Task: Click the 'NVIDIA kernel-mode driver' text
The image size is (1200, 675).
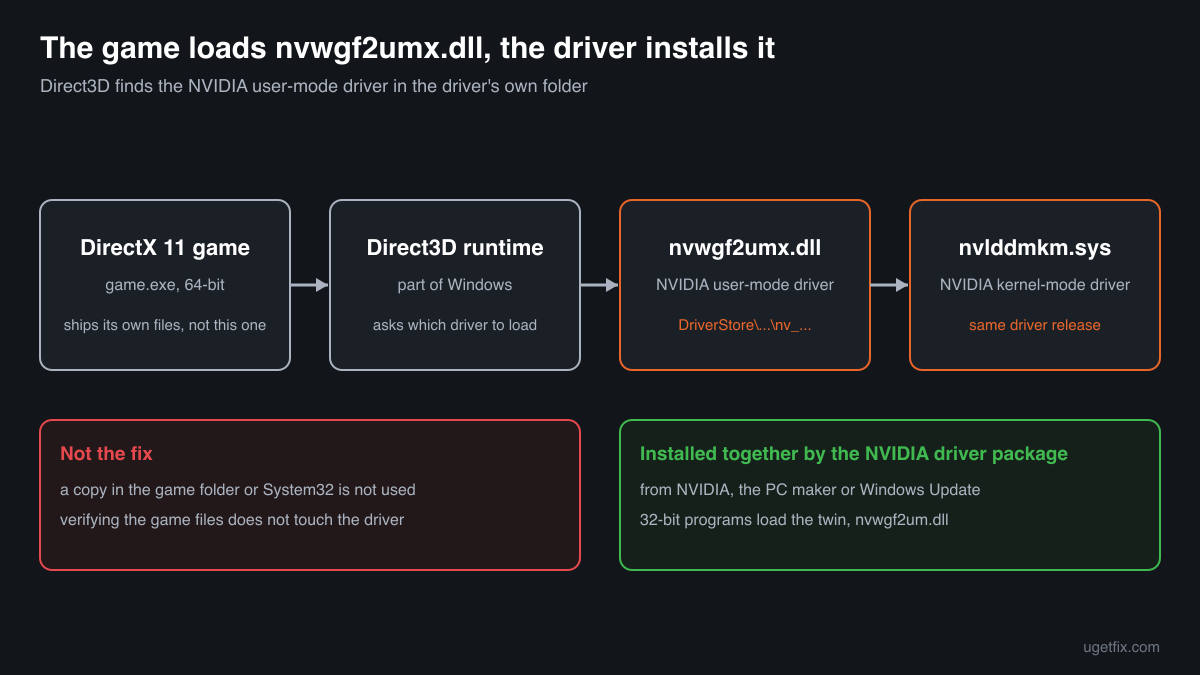Action: (x=1035, y=285)
